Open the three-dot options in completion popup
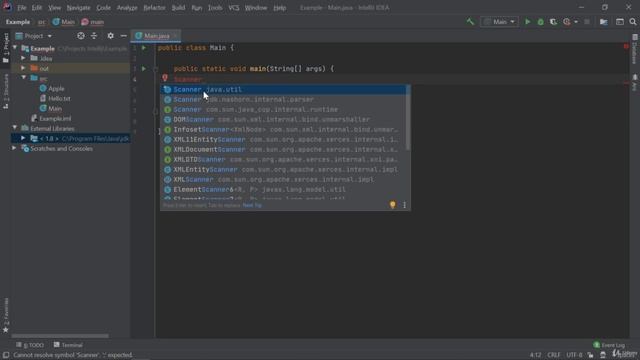Image resolution: width=640 pixels, height=360 pixels. pyautogui.click(x=404, y=205)
